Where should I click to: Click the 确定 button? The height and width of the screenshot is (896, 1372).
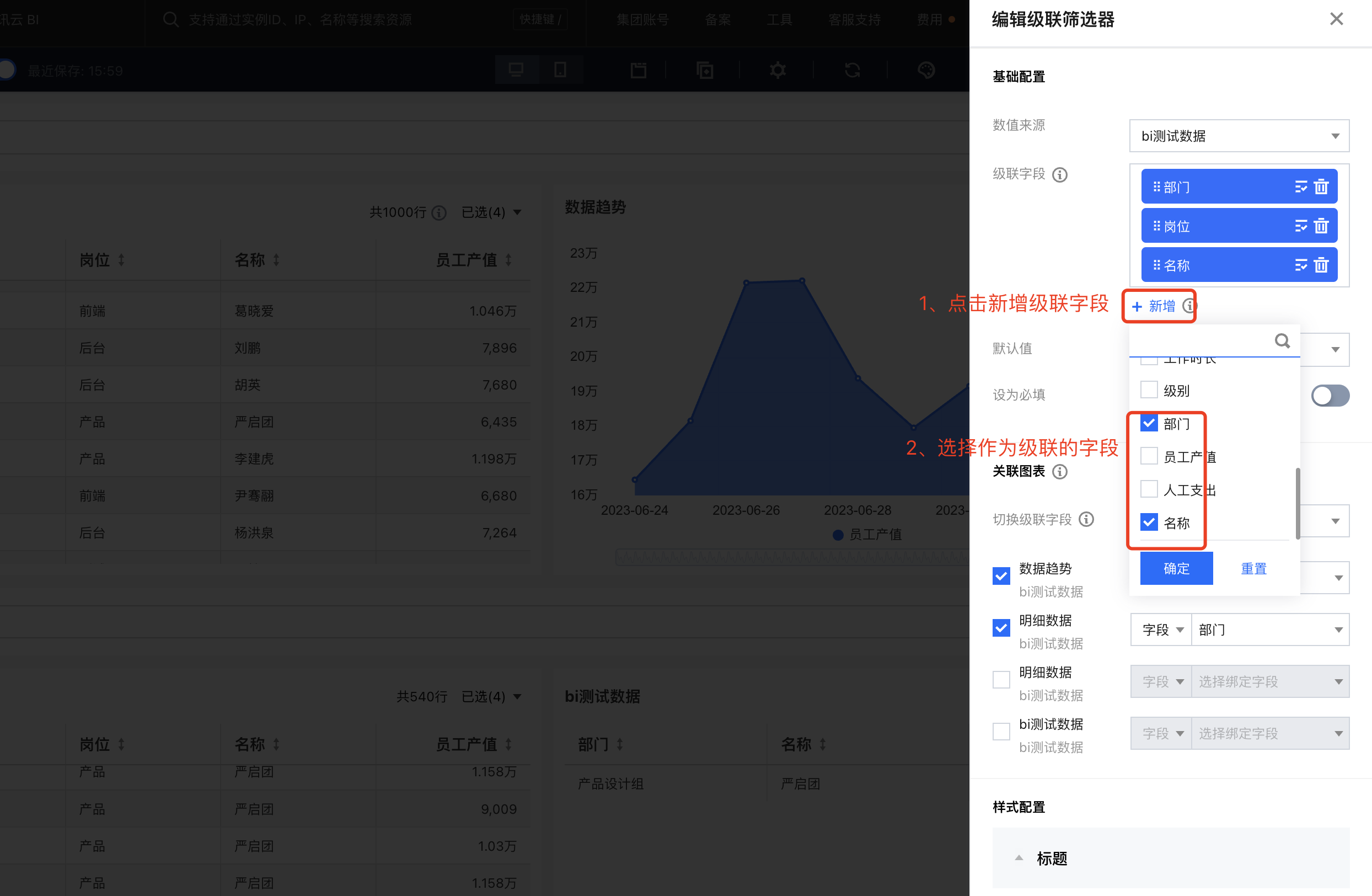click(x=1176, y=568)
